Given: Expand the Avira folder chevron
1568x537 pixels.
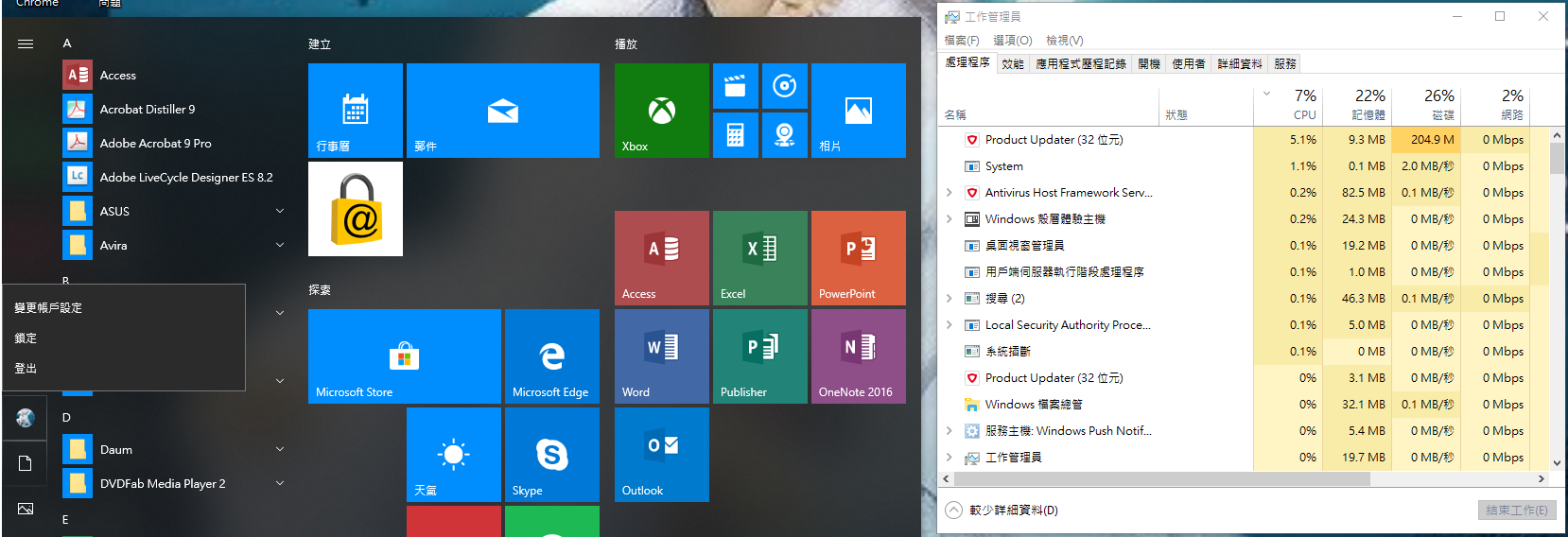Looking at the screenshot, I should click(x=280, y=245).
